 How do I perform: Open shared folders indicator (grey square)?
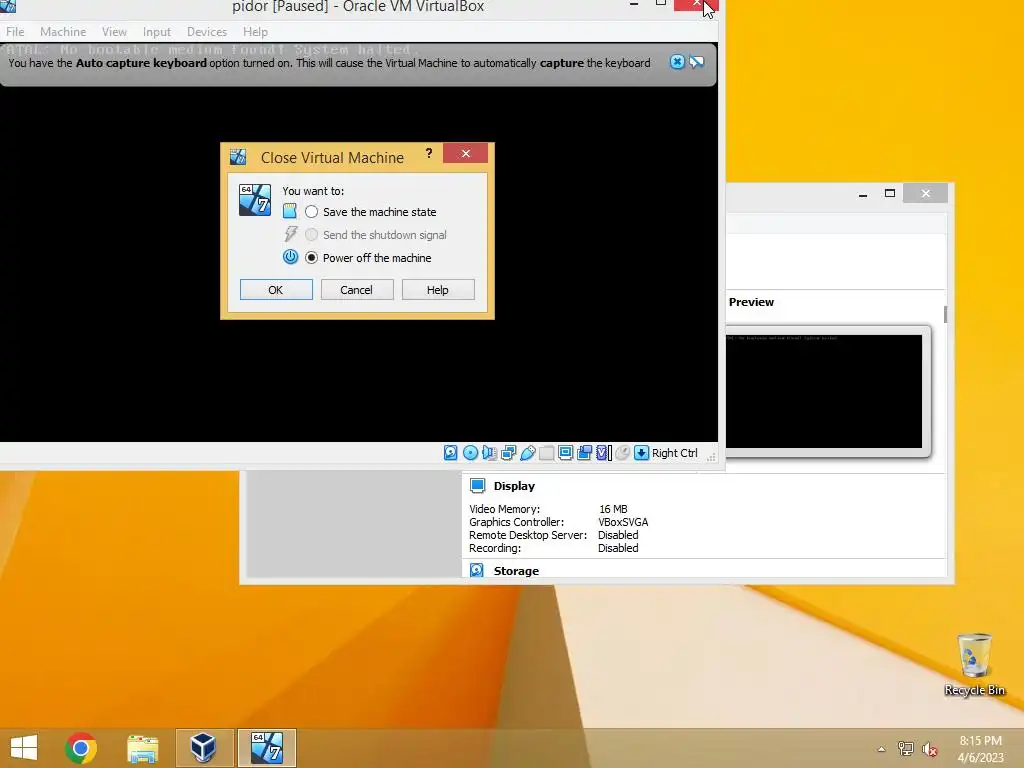[x=547, y=453]
